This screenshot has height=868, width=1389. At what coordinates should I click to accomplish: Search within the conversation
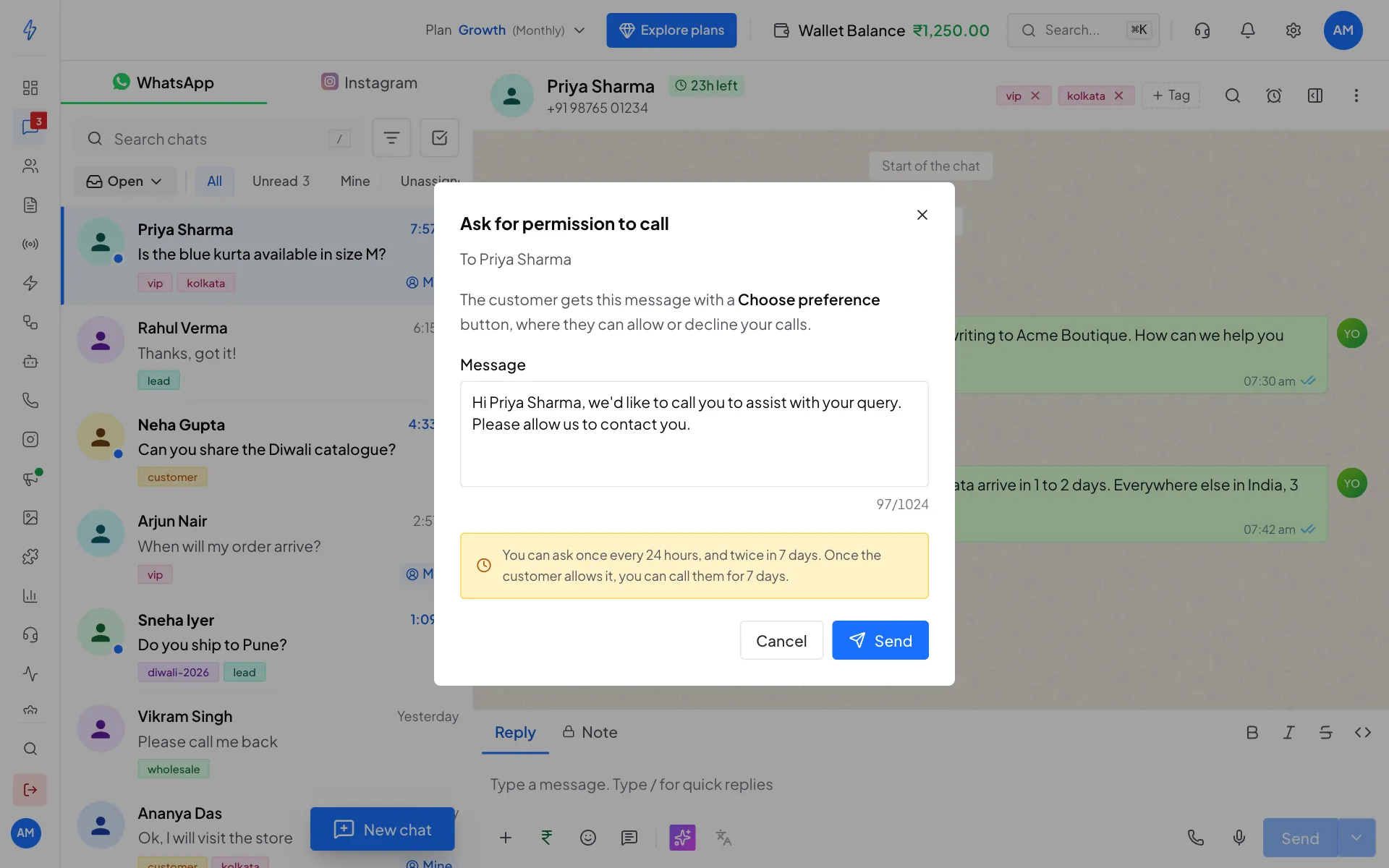tap(1233, 95)
